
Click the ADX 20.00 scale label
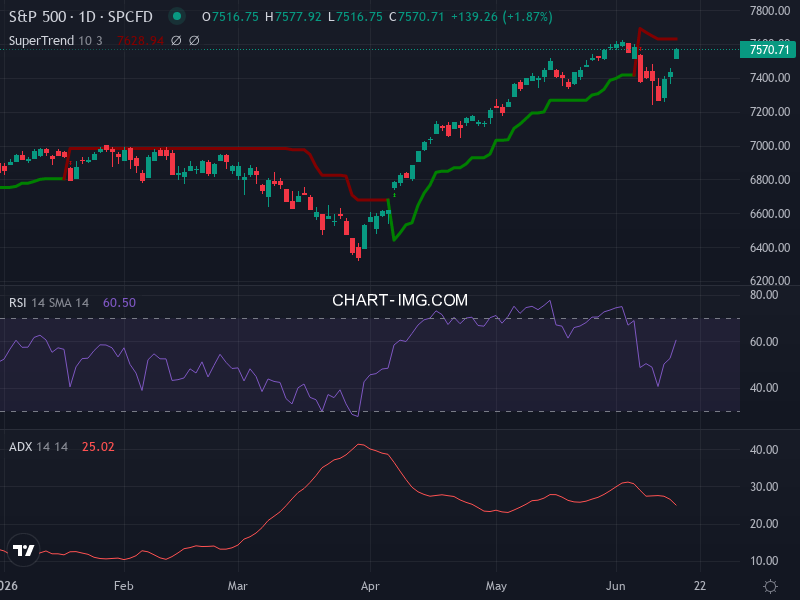[764, 524]
